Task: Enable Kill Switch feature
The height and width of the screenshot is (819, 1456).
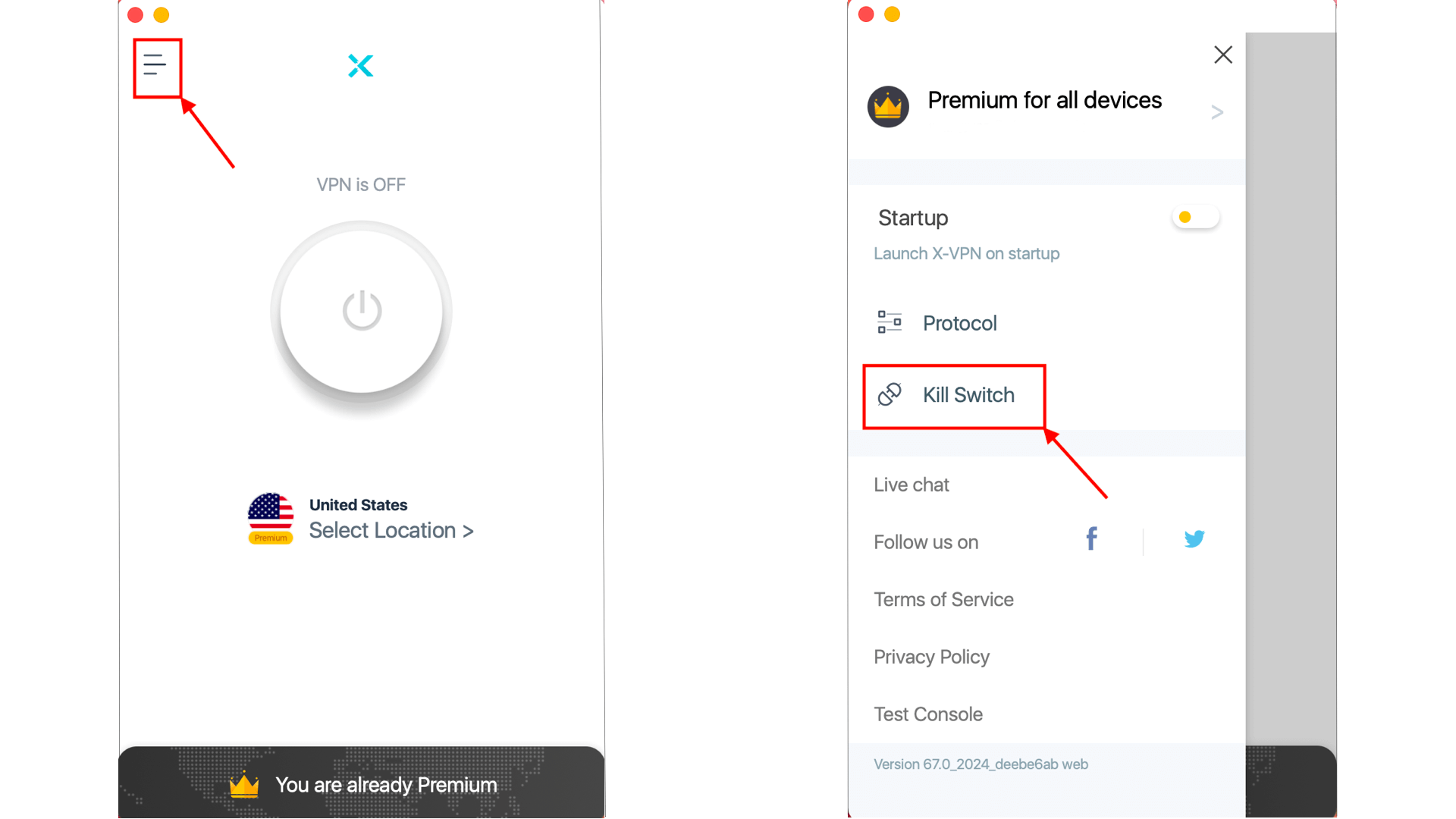Action: point(967,395)
